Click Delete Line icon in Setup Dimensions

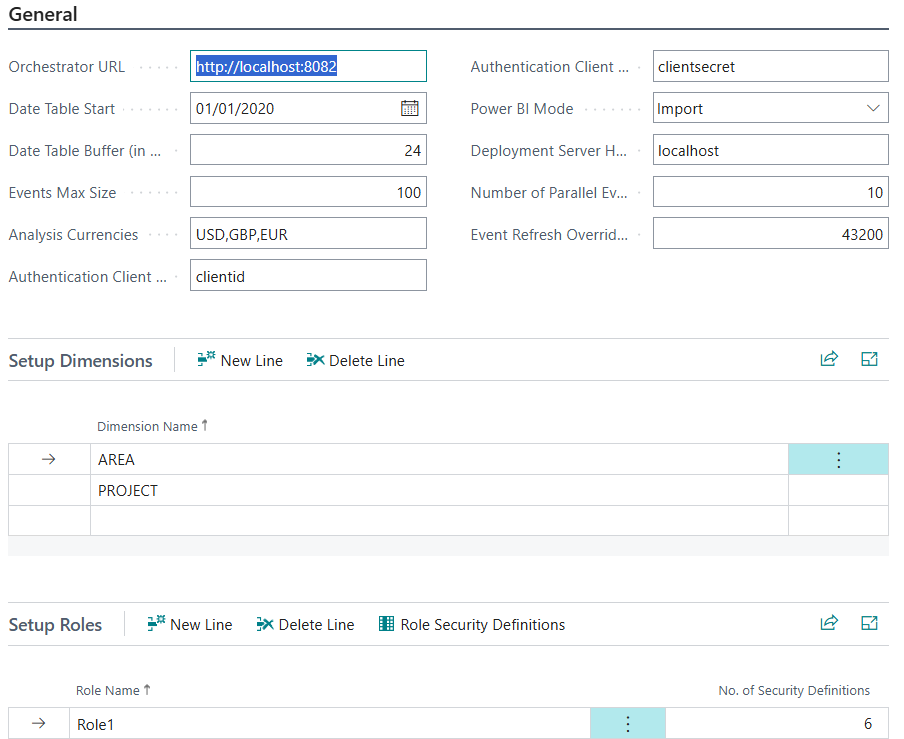tap(315, 360)
